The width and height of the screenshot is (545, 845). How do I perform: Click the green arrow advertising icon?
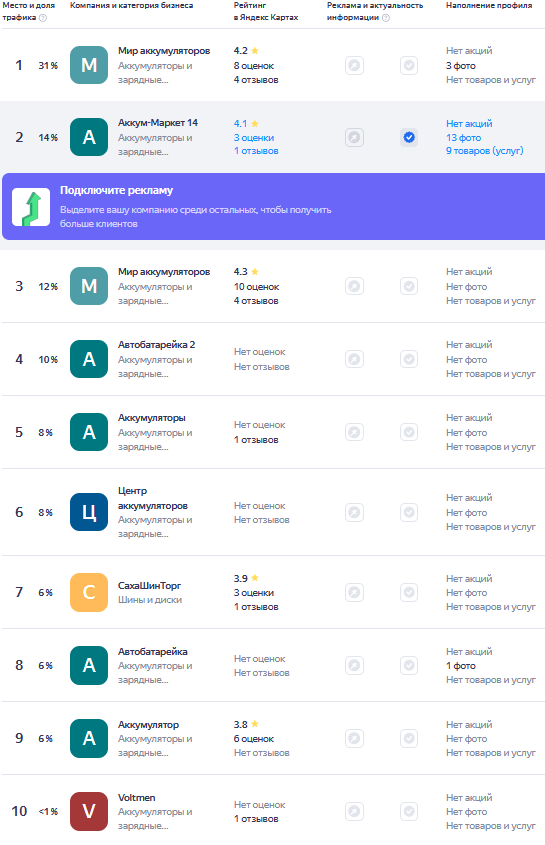(x=31, y=207)
